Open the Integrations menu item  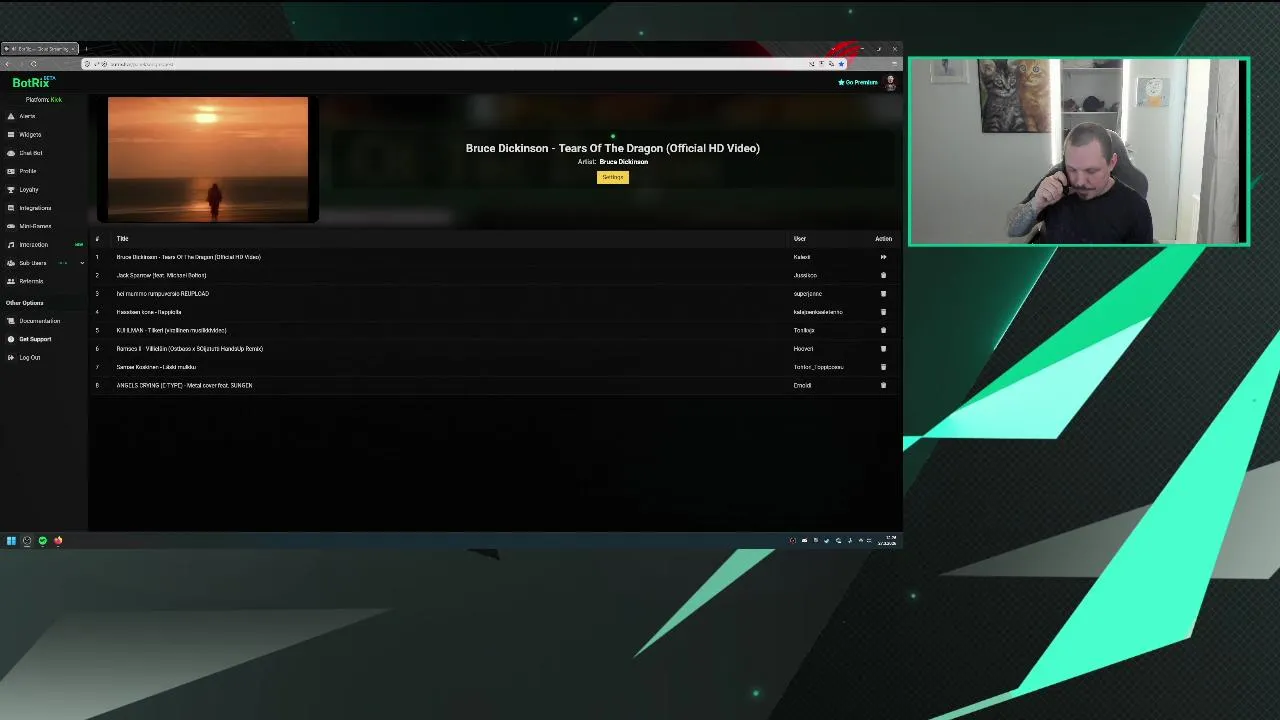(35, 208)
